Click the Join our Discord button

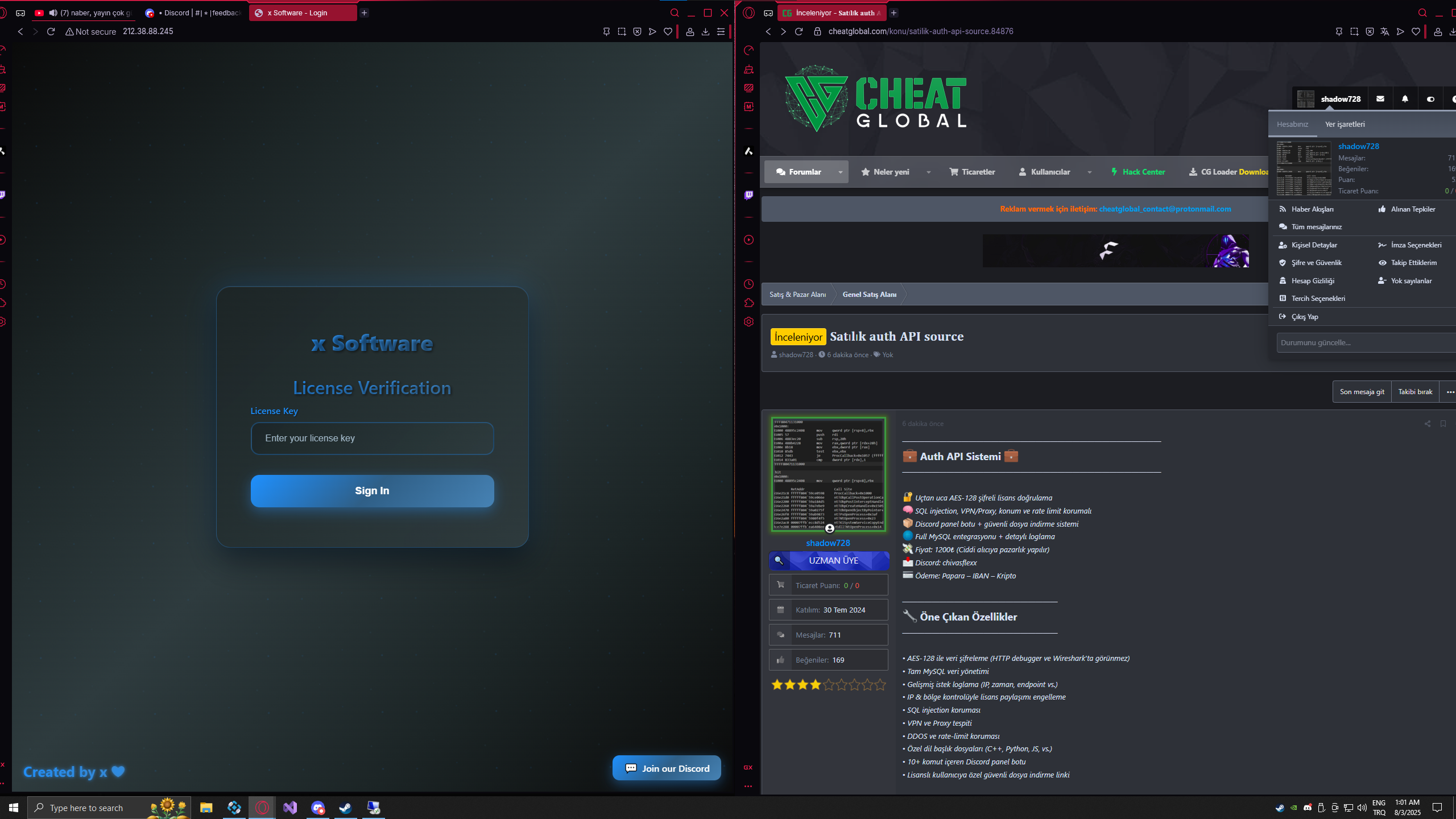click(667, 768)
